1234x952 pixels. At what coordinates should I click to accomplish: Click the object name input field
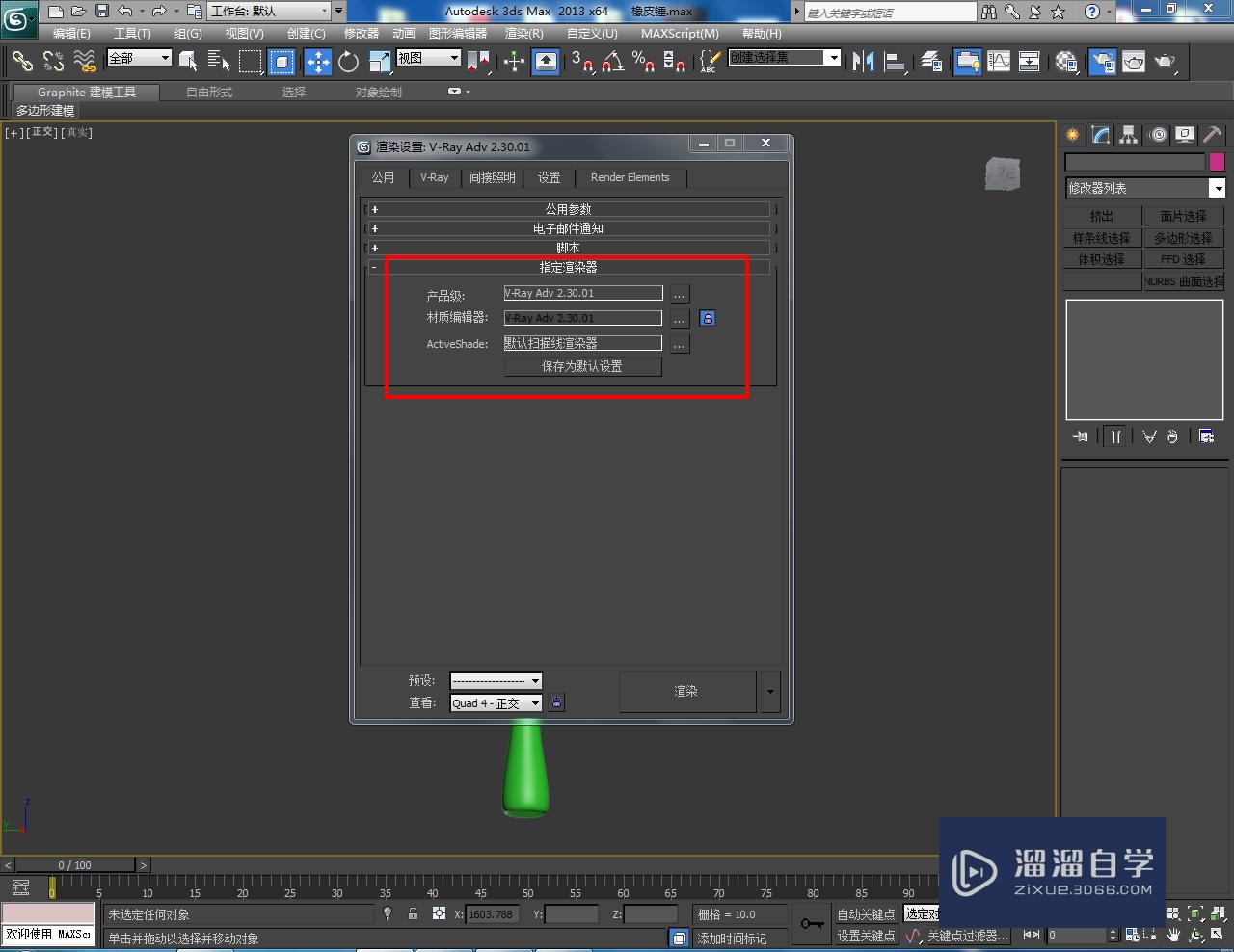tap(1135, 162)
